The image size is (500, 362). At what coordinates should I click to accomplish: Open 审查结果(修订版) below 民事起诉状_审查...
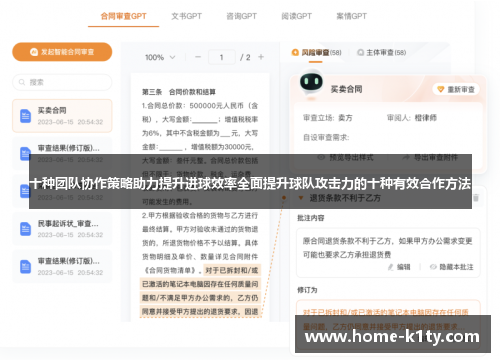point(62,266)
